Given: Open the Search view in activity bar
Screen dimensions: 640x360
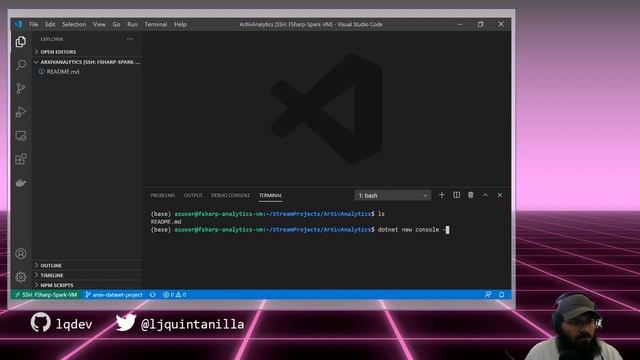Looking at the screenshot, I should coord(21,65).
